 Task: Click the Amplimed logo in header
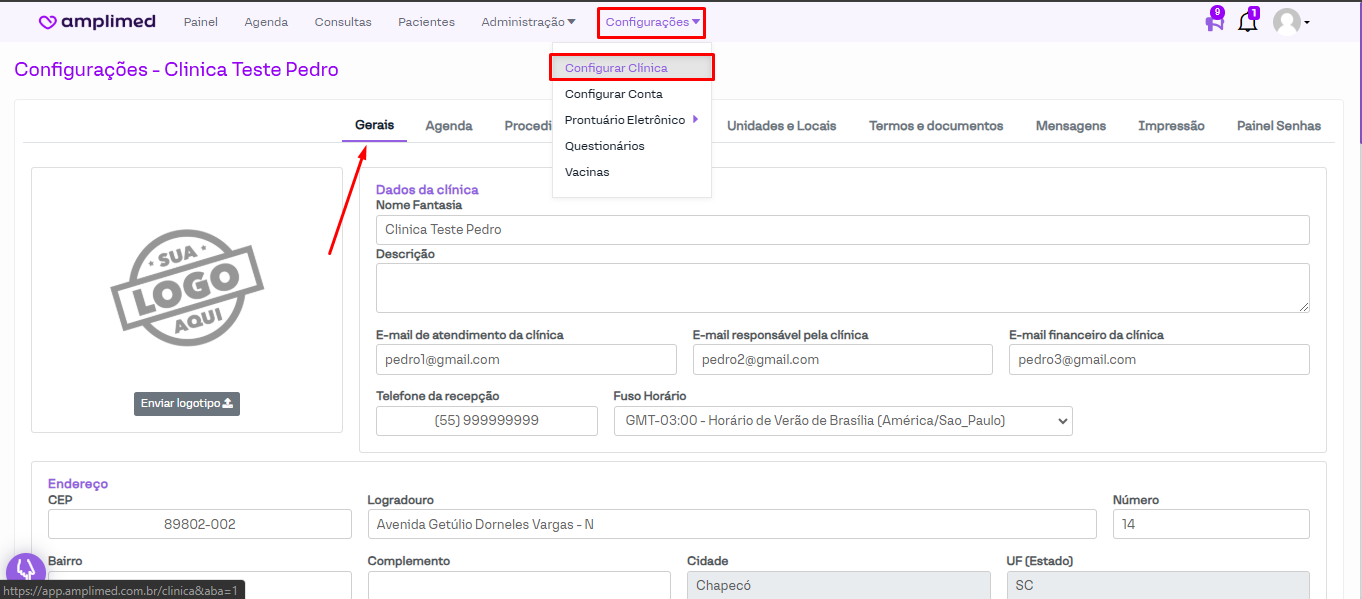click(x=97, y=22)
